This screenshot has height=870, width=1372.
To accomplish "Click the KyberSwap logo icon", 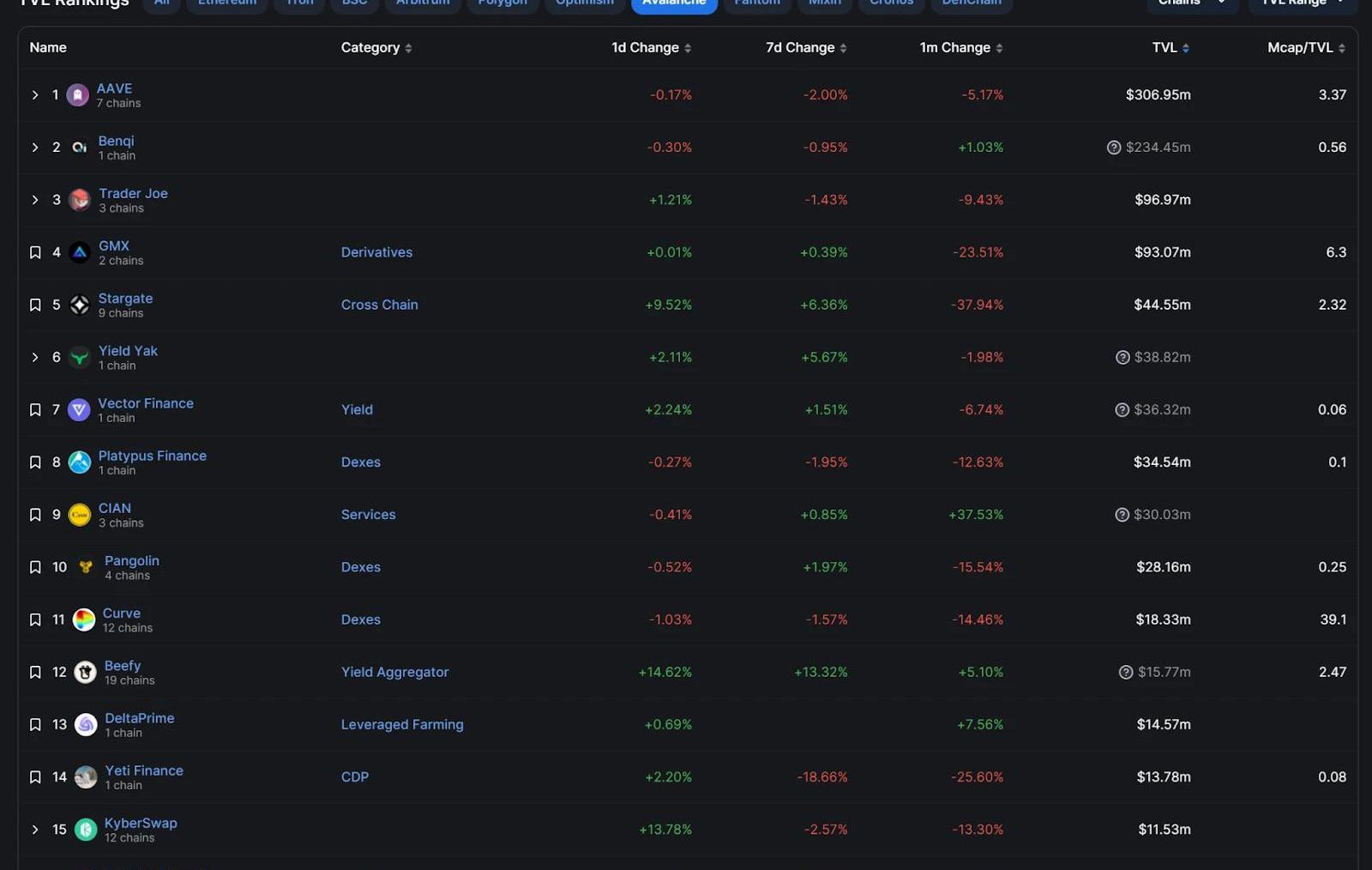I will point(86,830).
